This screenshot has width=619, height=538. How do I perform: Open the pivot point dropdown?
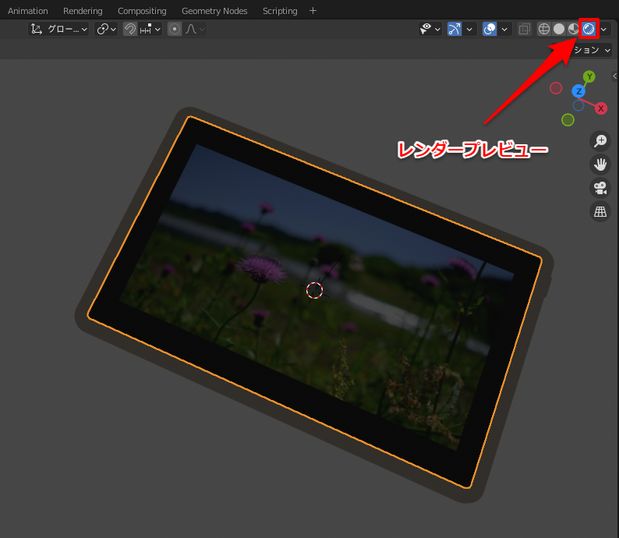coord(107,29)
